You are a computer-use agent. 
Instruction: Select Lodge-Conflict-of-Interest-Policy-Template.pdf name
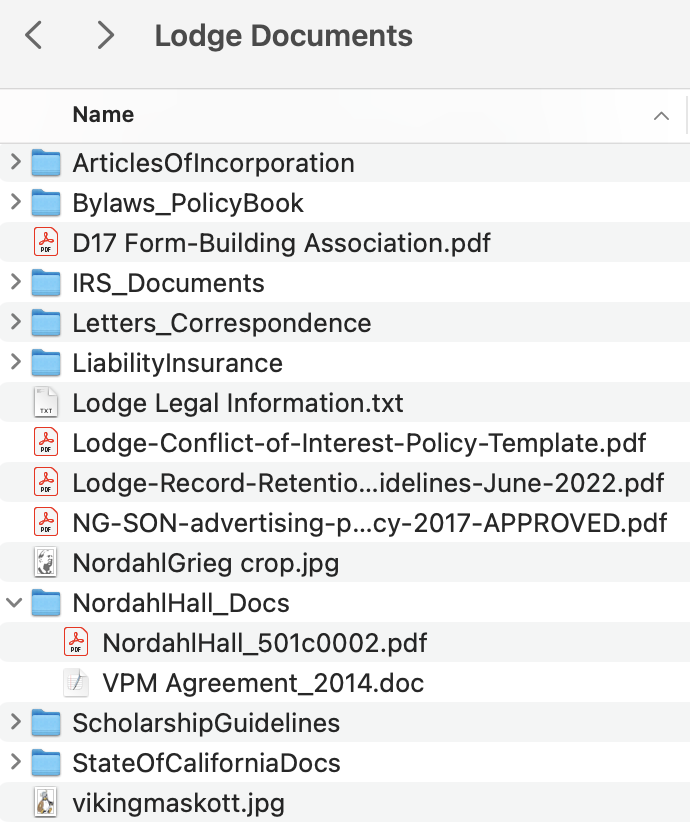[x=359, y=443]
